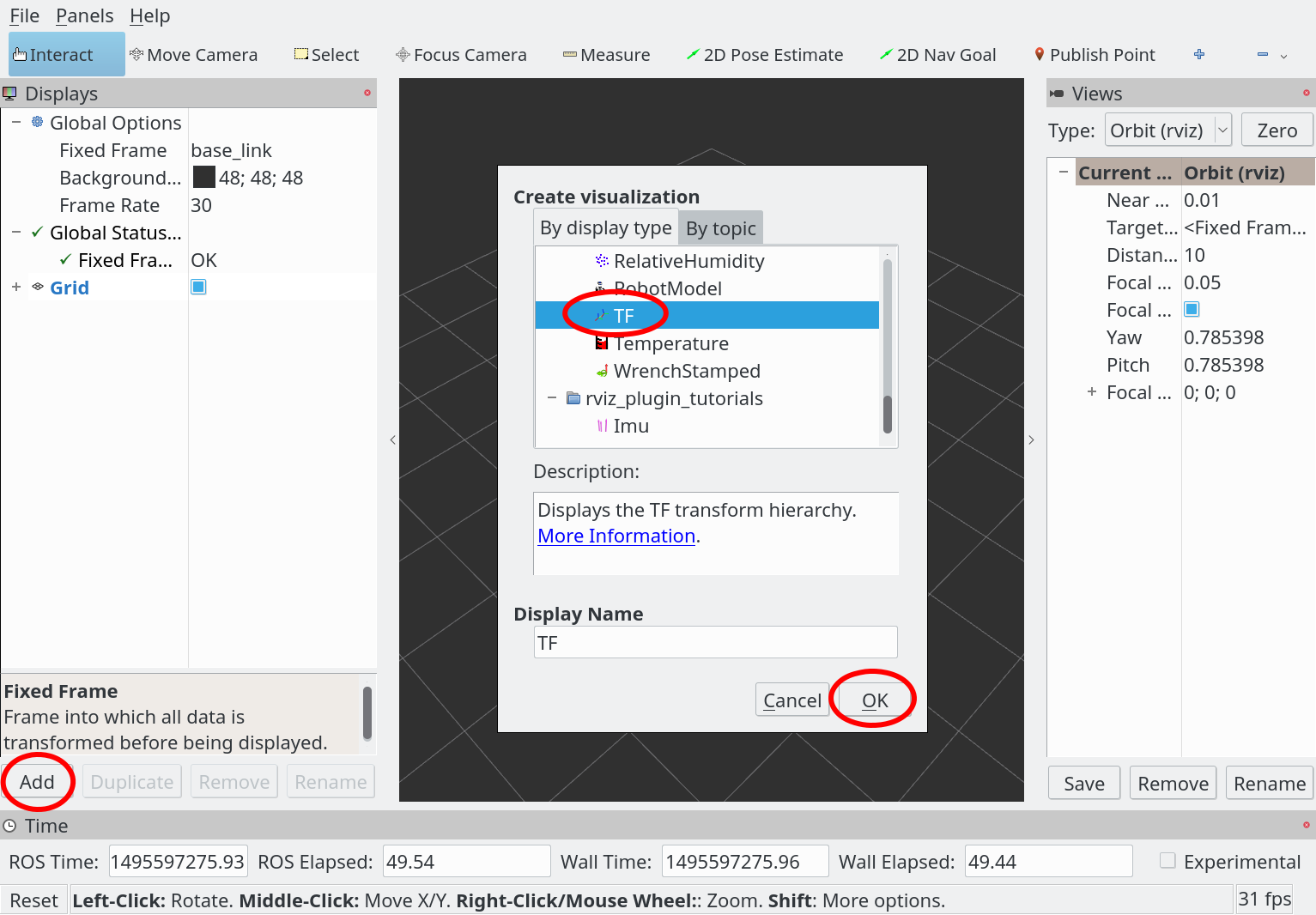Screen dimensions: 1316x915
Task: Cancel the Create visualization dialog
Action: tap(791, 700)
